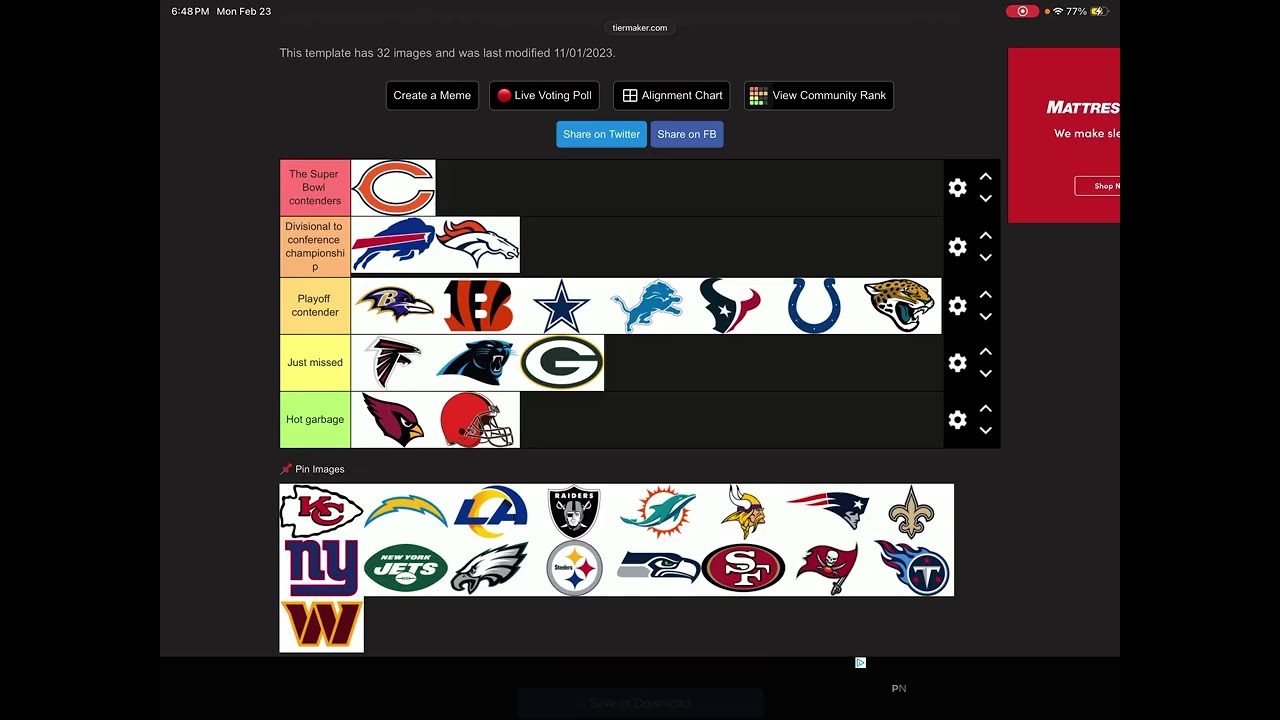Select the Atlanta Falcons logo
Image resolution: width=1280 pixels, height=720 pixels.
(x=393, y=363)
